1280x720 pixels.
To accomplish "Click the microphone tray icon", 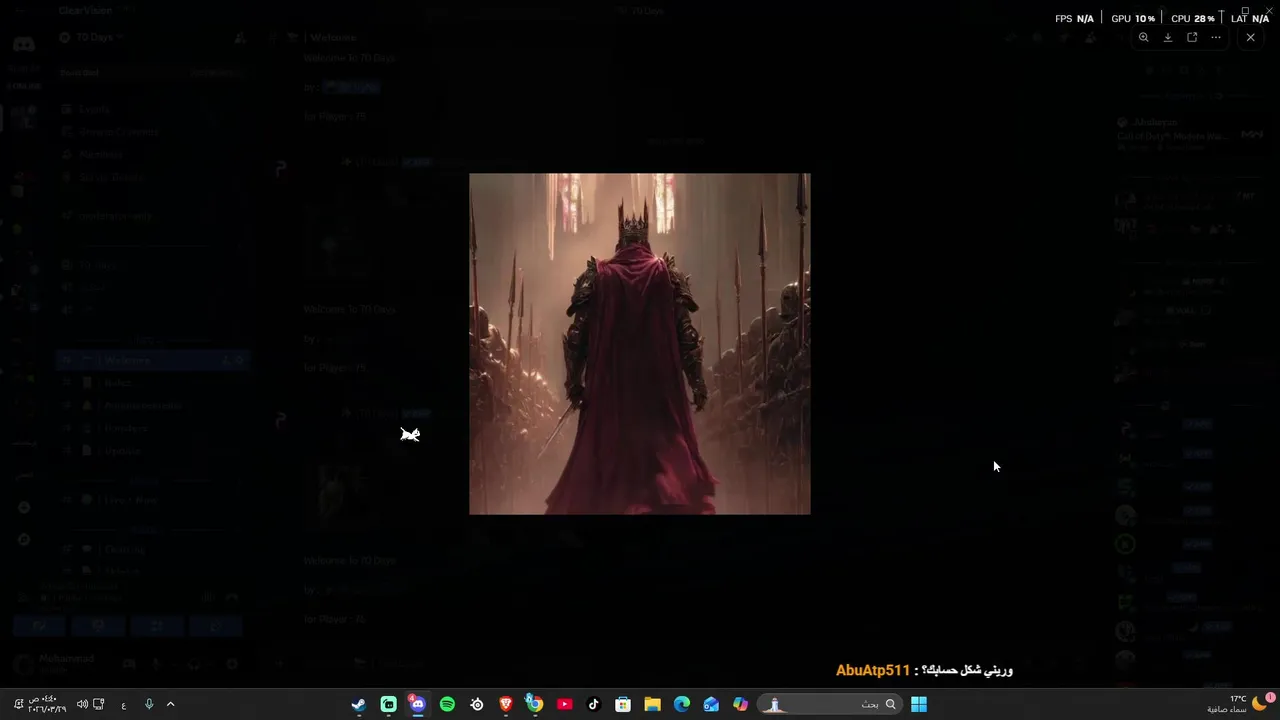I will [x=149, y=704].
